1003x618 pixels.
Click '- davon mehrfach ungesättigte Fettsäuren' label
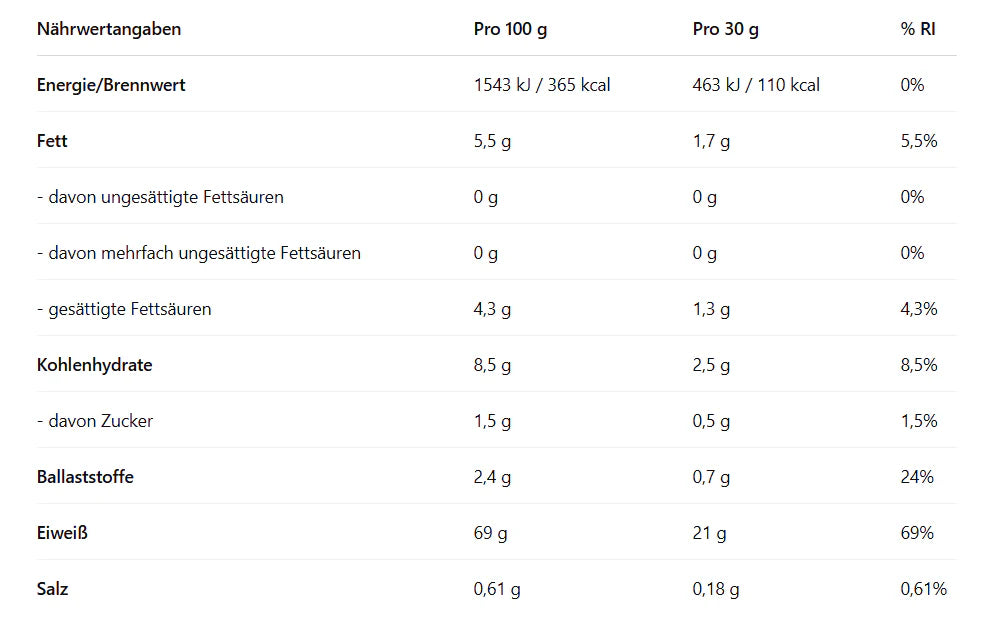pos(198,253)
